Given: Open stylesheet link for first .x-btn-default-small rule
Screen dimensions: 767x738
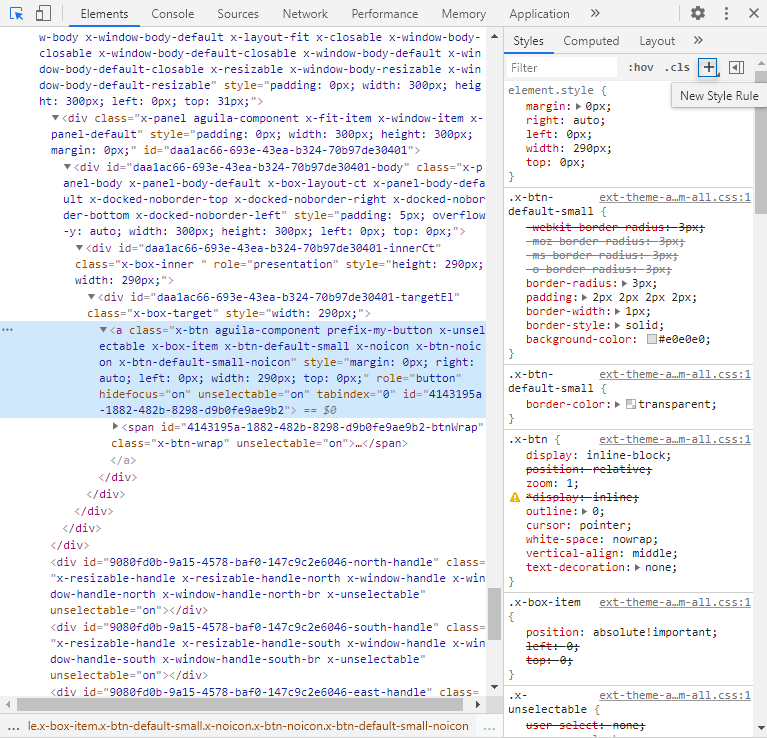Looking at the screenshot, I should pyautogui.click(x=675, y=198).
